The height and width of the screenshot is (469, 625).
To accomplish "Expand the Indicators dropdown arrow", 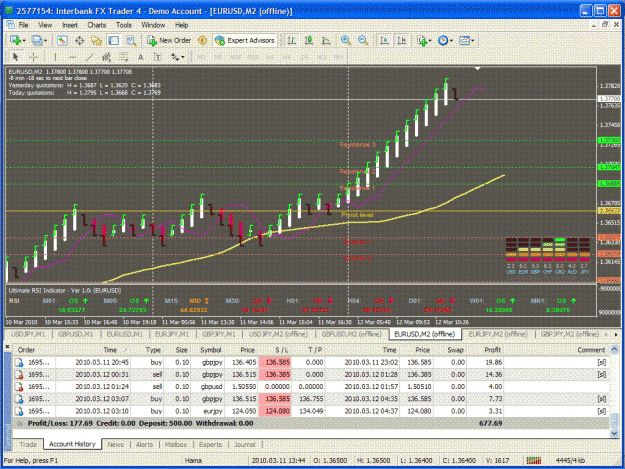I will pos(430,41).
